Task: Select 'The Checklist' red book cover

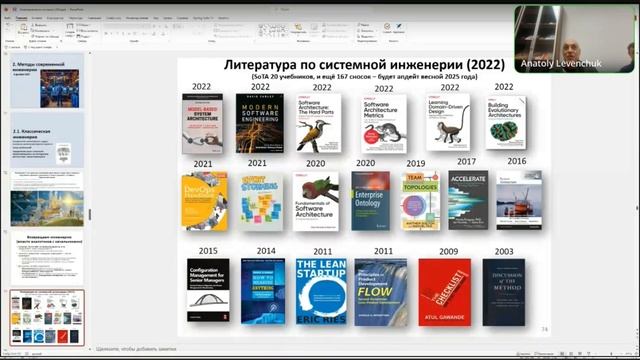Action: (x=444, y=292)
